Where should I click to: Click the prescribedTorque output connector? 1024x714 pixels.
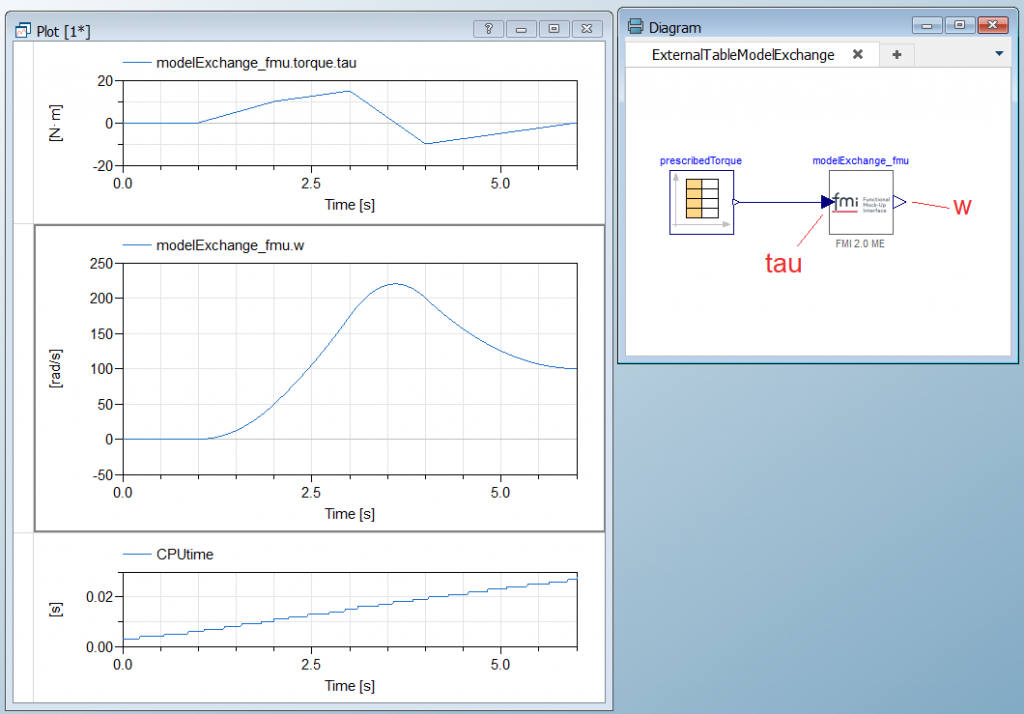(x=736, y=203)
